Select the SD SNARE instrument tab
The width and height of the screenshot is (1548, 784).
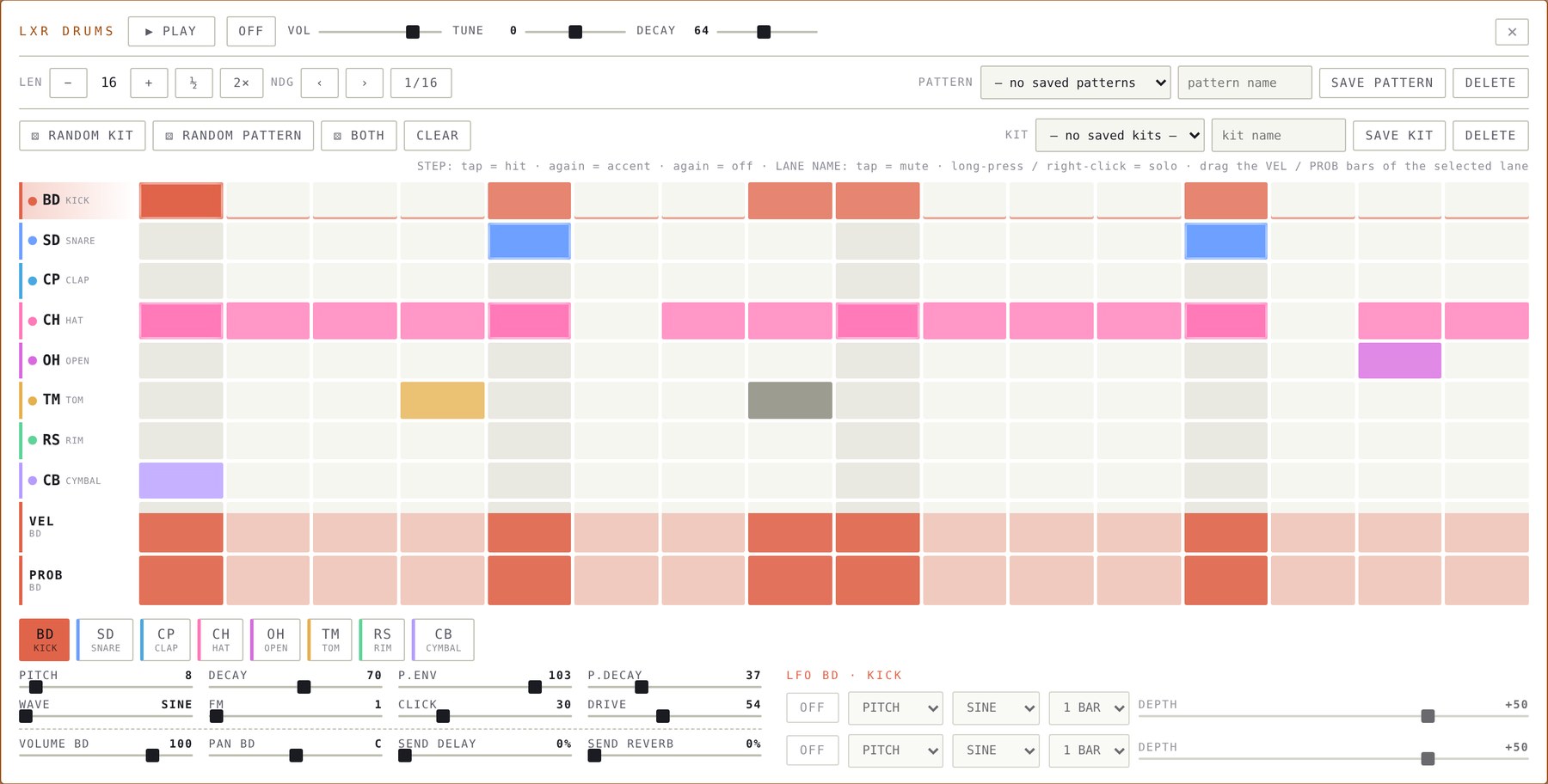coord(105,640)
